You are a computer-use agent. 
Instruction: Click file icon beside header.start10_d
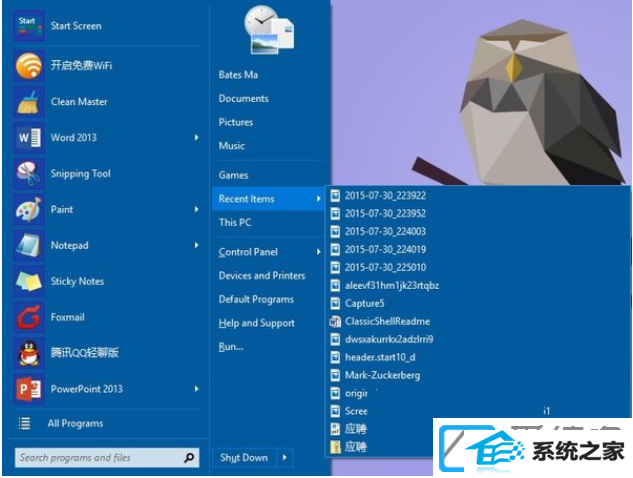(x=335, y=357)
